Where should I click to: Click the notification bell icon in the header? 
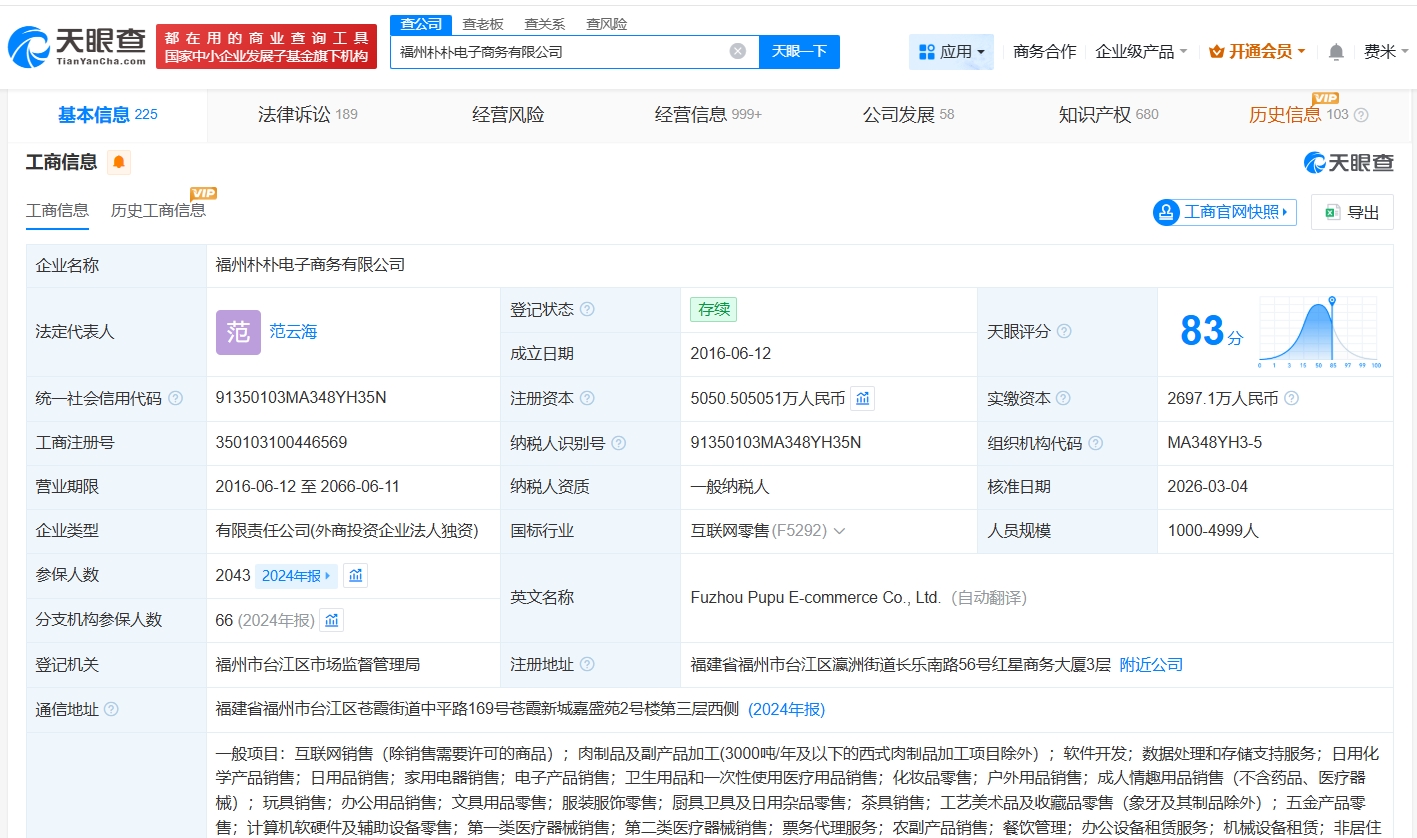click(x=1336, y=52)
